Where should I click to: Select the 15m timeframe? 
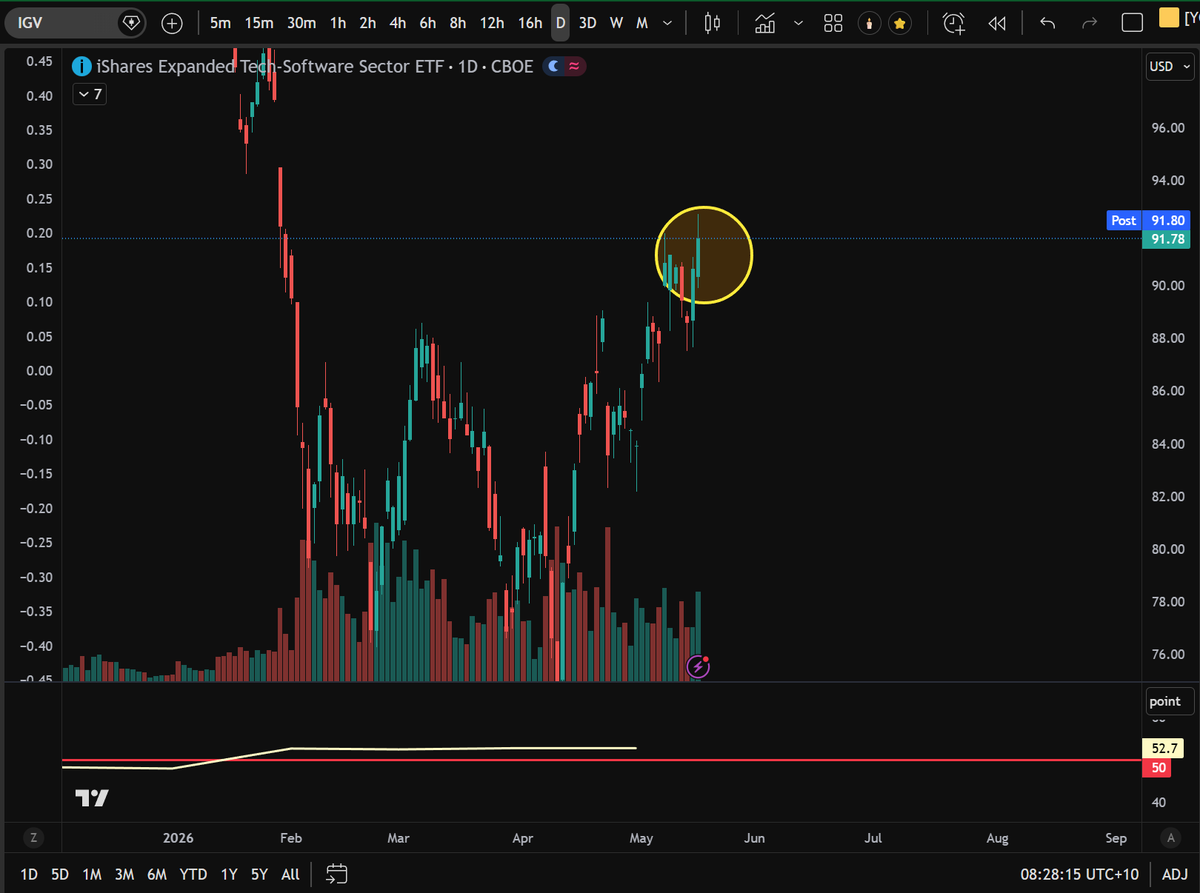tap(259, 22)
